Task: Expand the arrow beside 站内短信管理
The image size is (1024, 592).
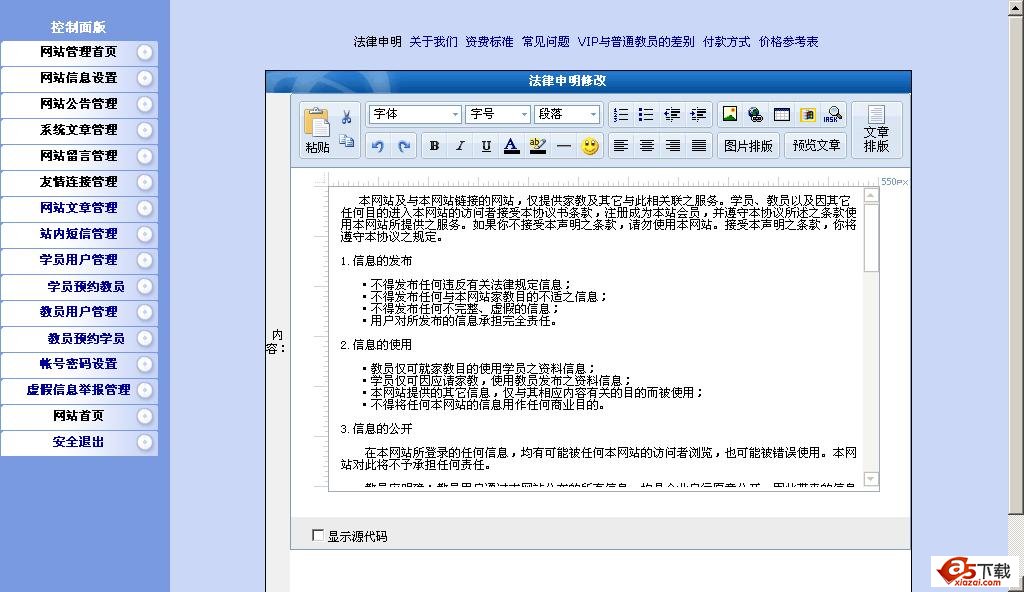Action: point(145,234)
